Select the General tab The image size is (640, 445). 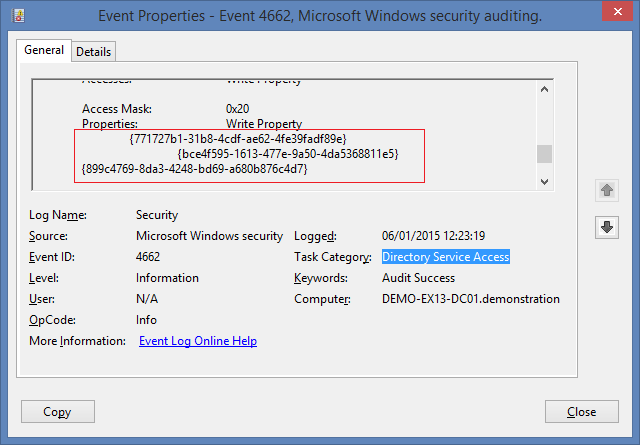[44, 50]
